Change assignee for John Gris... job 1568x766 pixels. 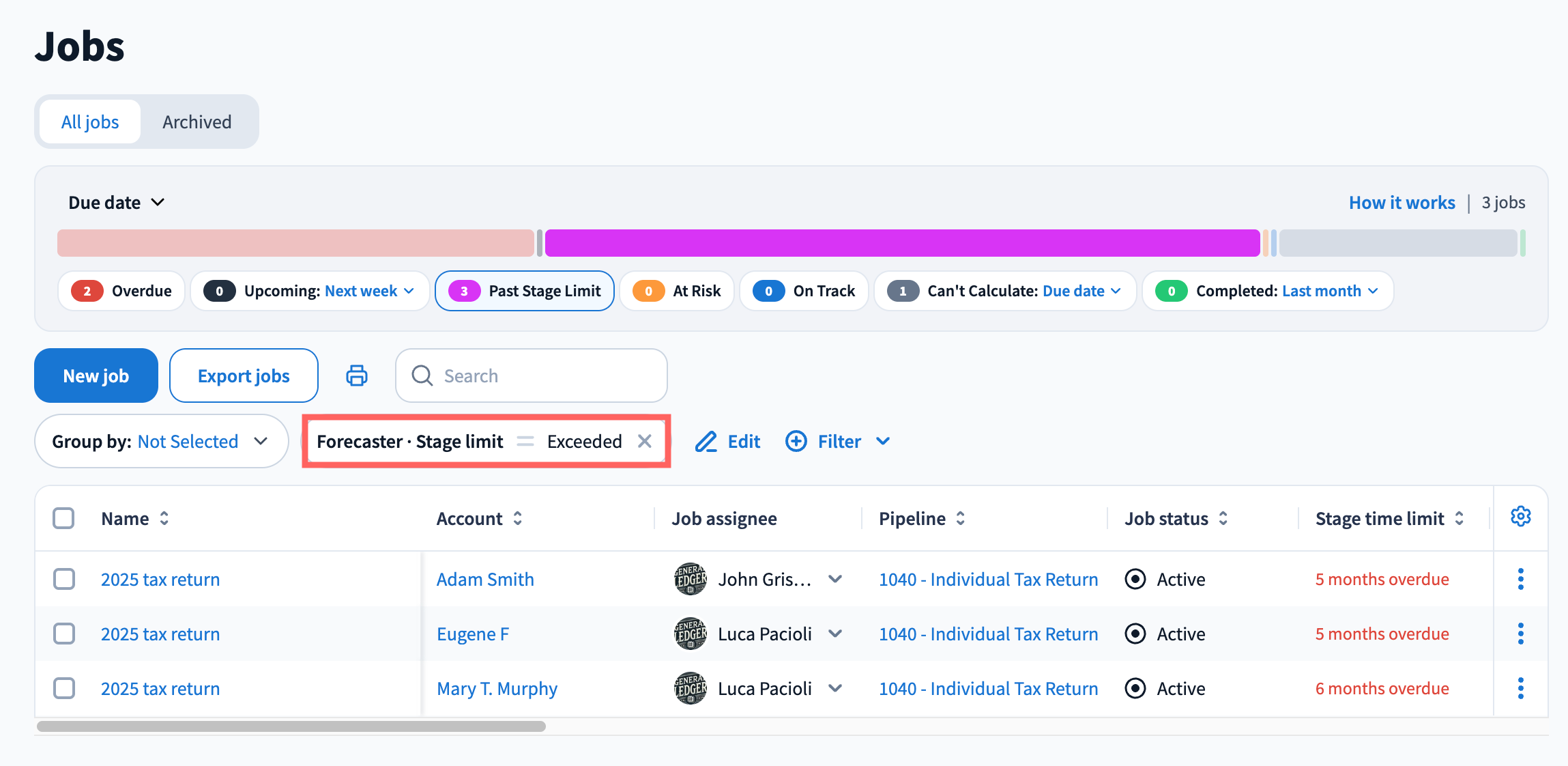[x=835, y=579]
